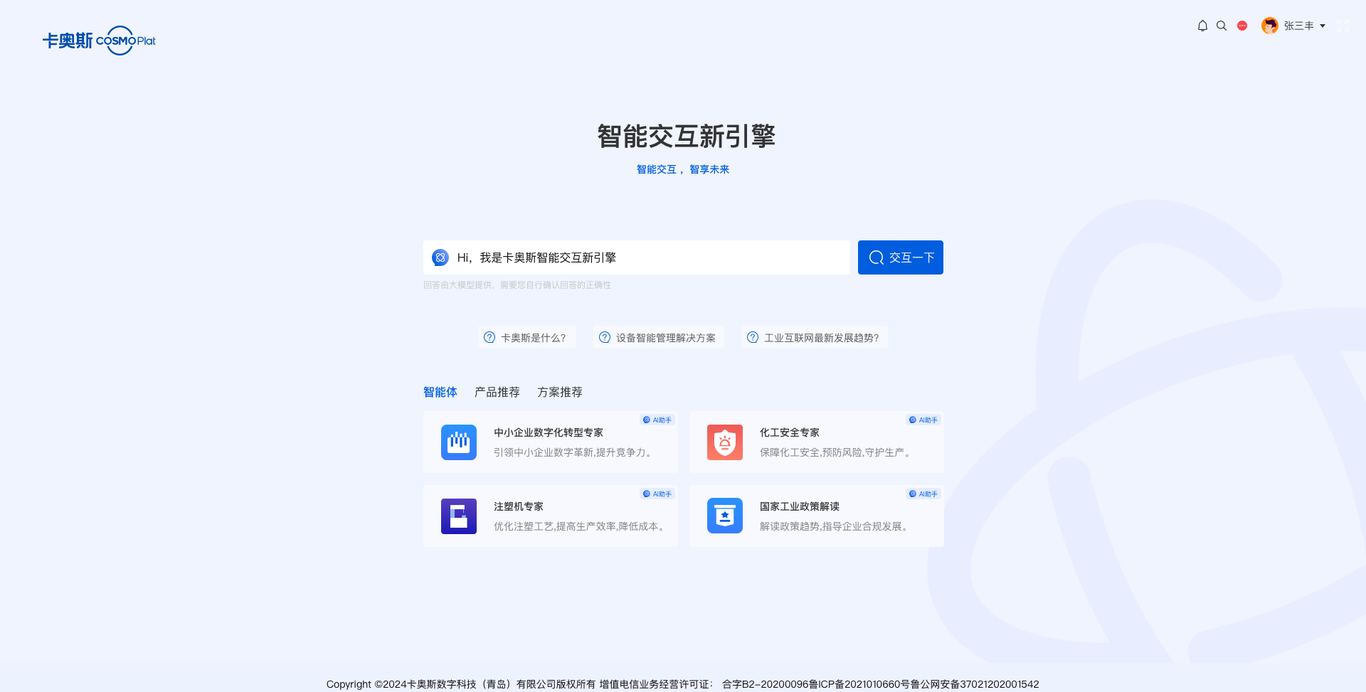Click AI助手 badge on 化工安全专家 card
The height and width of the screenshot is (692, 1366).
click(924, 420)
